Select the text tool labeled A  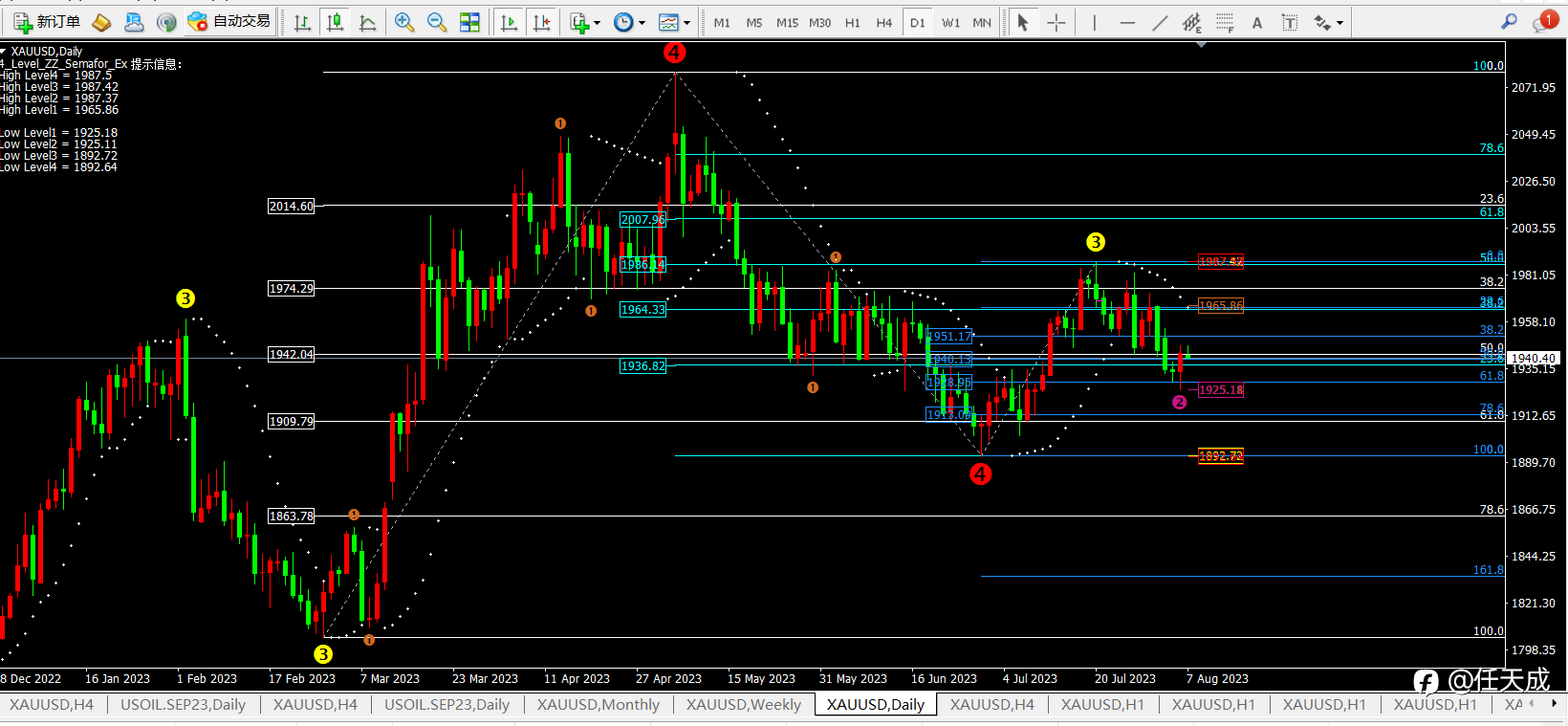(1257, 22)
